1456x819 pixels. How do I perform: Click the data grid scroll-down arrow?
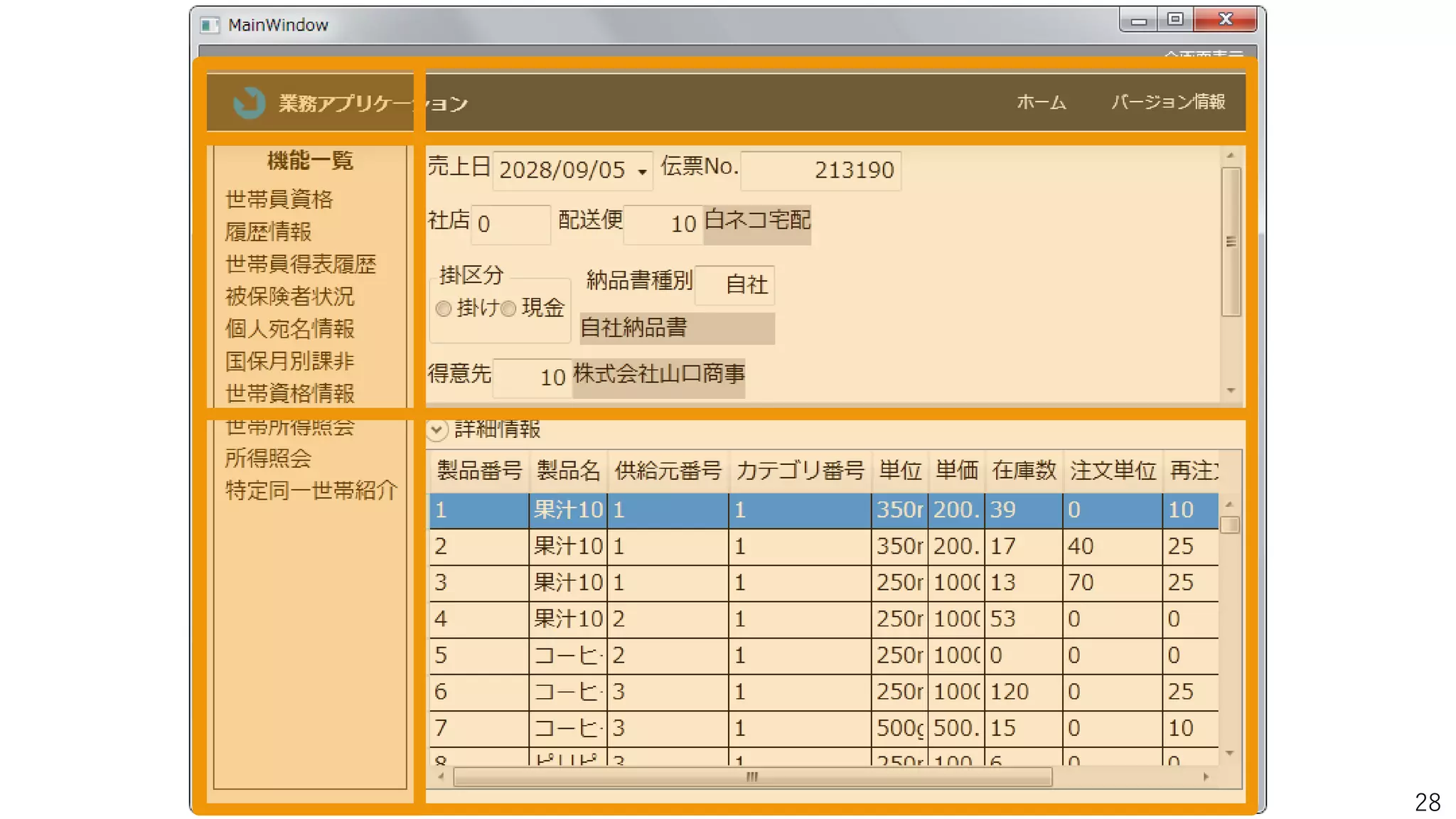coord(1230,753)
